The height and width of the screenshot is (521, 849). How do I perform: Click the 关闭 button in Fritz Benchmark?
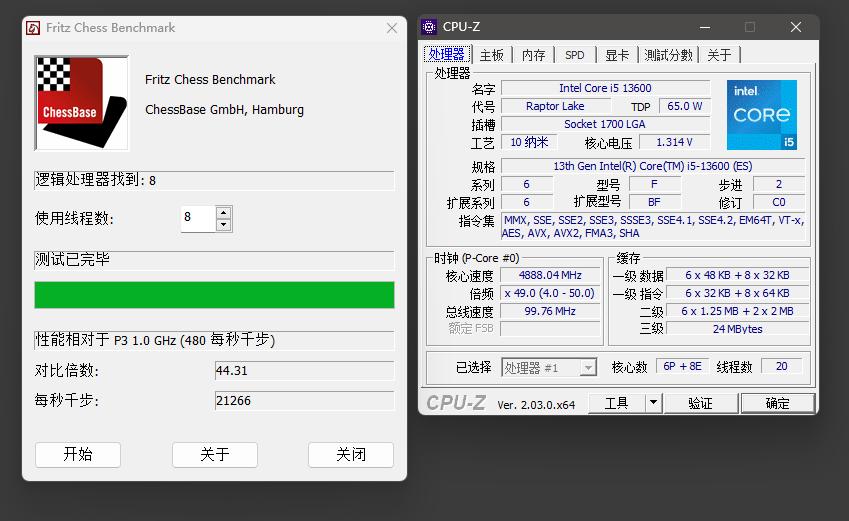[351, 454]
